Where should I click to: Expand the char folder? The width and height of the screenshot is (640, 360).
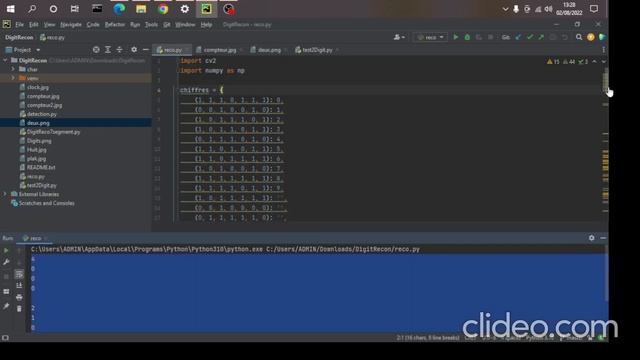pyautogui.click(x=13, y=69)
